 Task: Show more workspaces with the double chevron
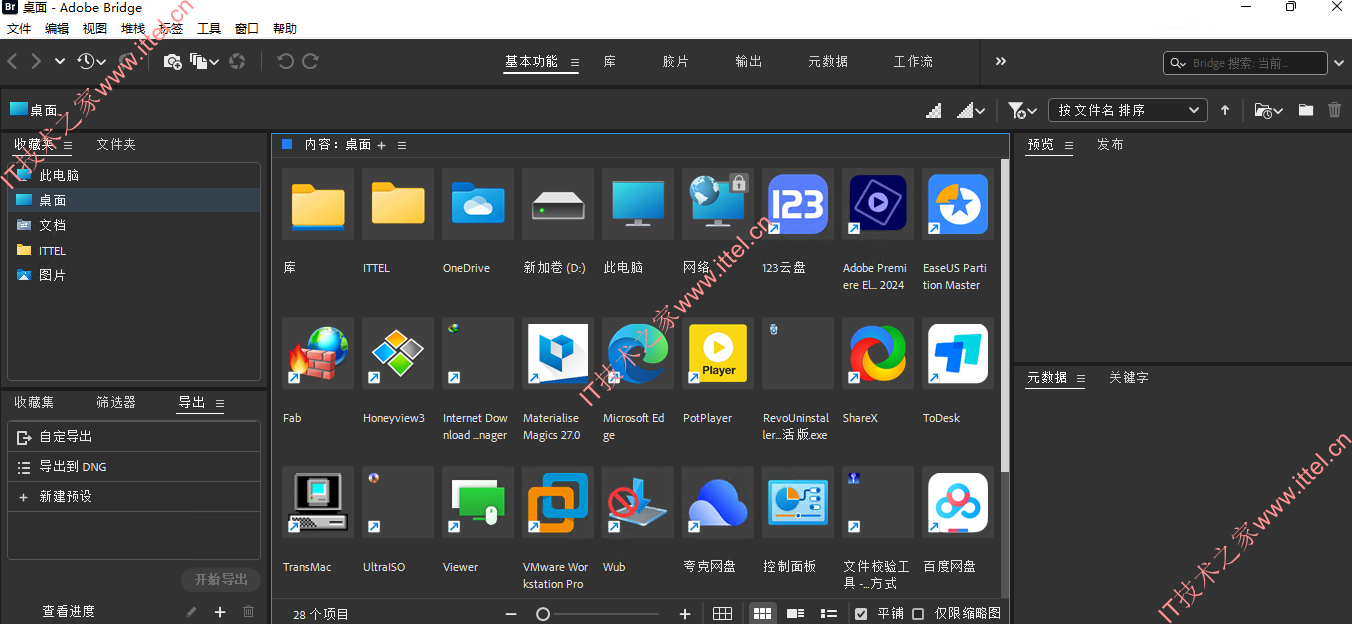point(1001,62)
